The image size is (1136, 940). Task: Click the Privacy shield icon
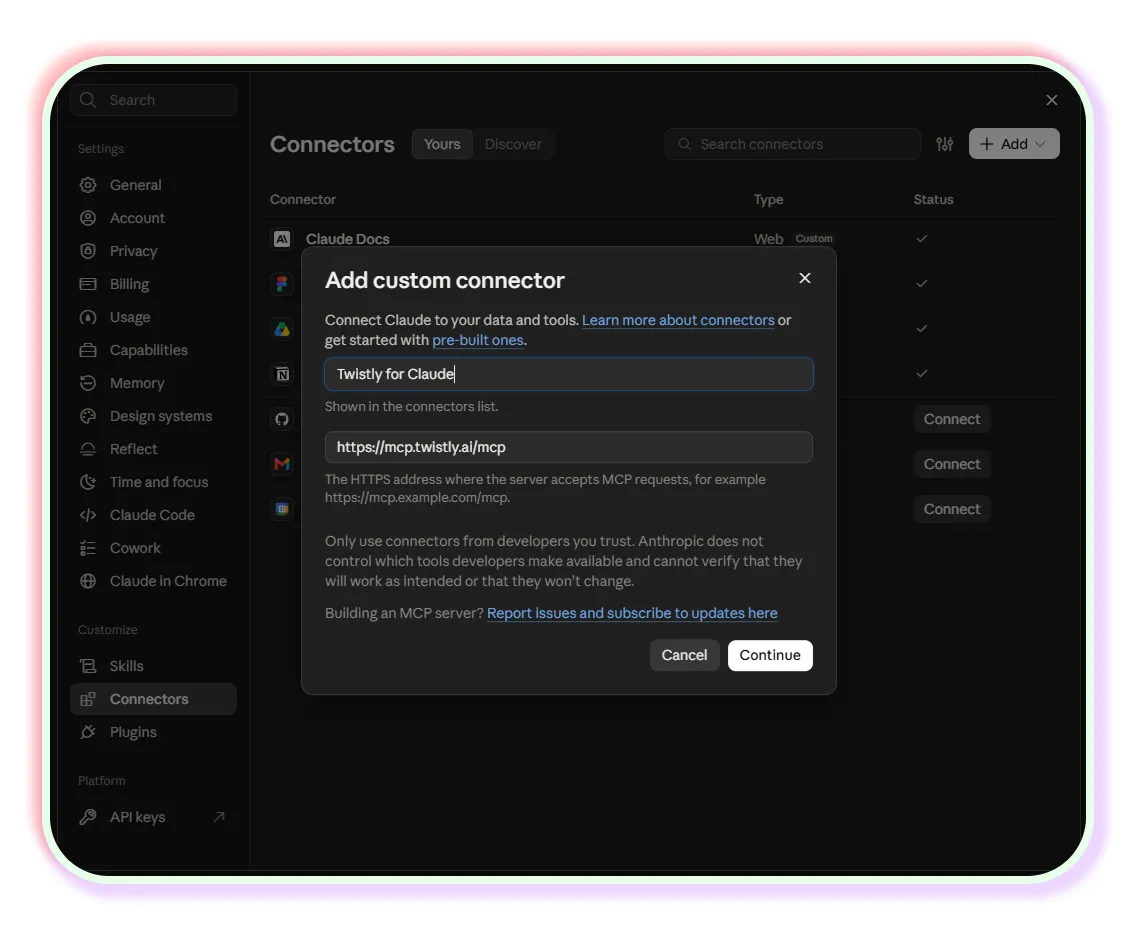coord(88,251)
